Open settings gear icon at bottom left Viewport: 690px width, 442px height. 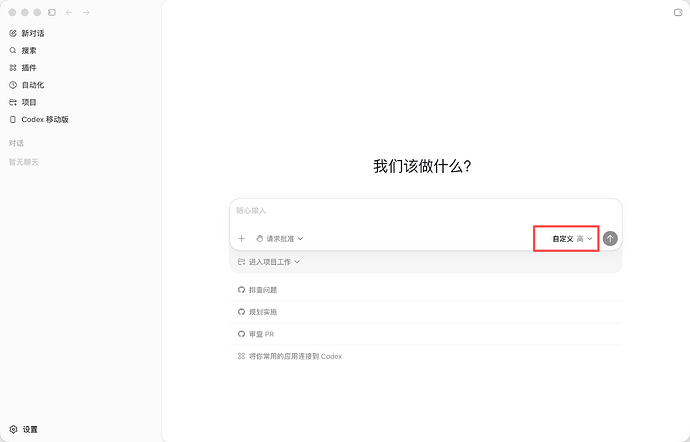13,429
